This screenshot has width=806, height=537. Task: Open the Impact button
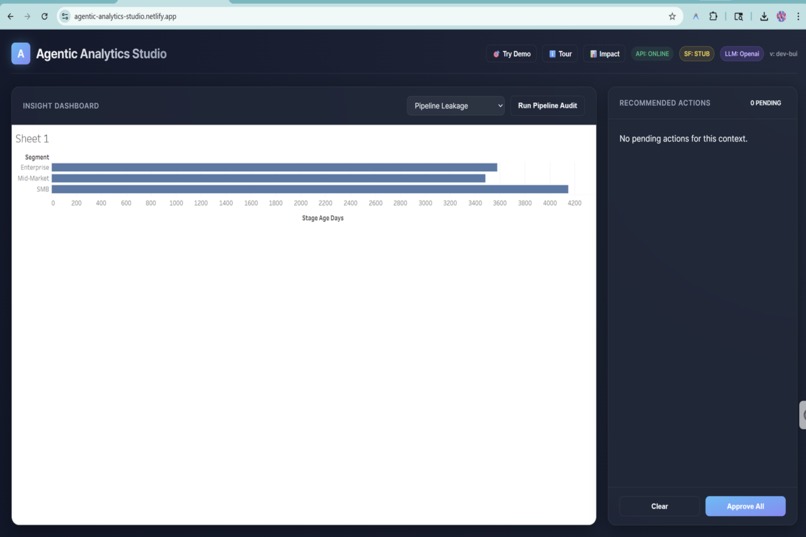coord(604,54)
